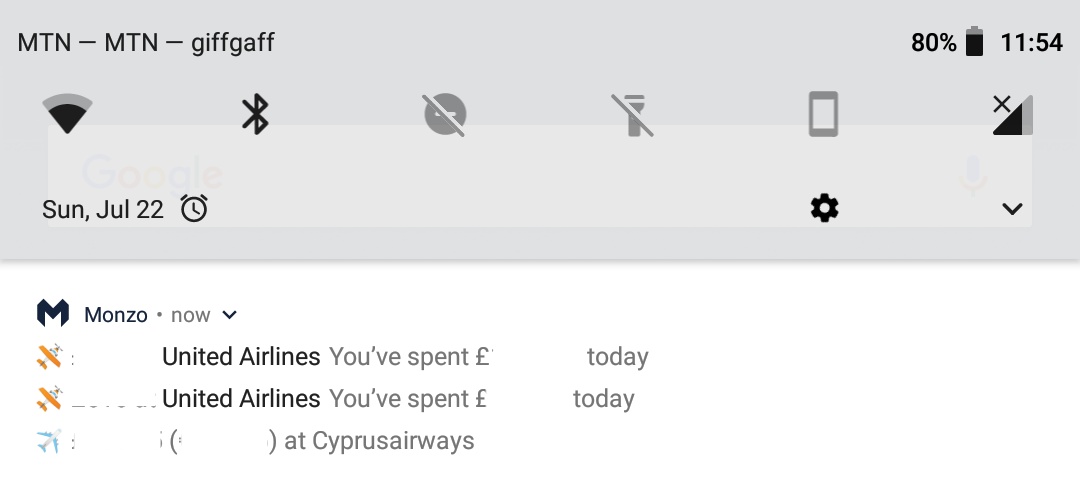Tap the mobile data signal icon
Screen dimensions: 1080x490
coord(1012,114)
